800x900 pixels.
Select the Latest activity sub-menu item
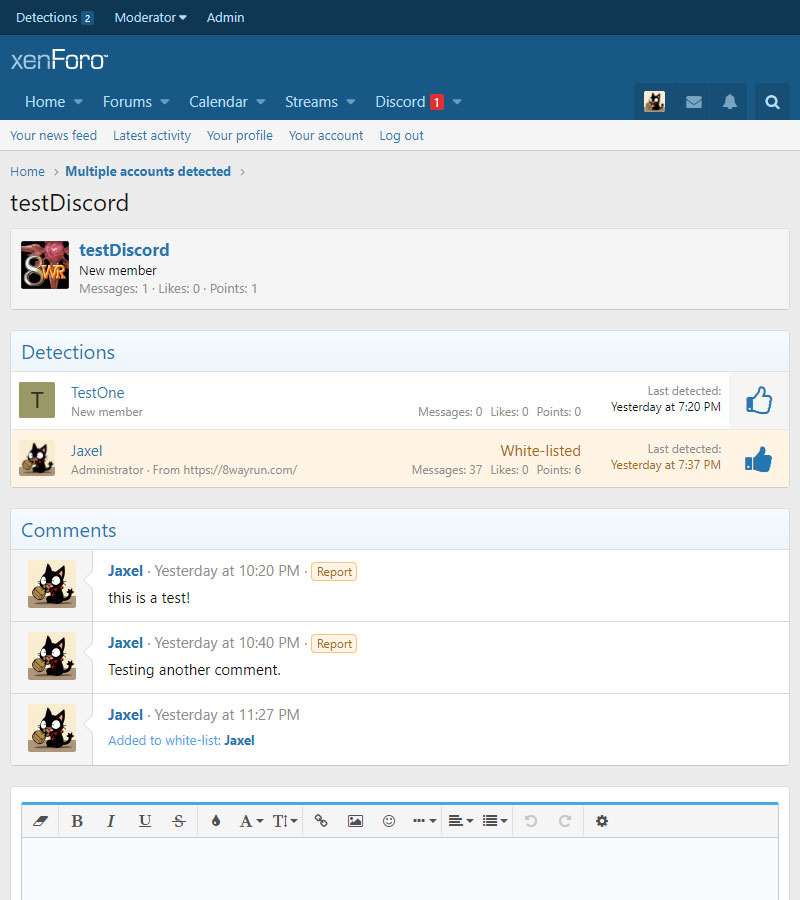[x=152, y=136]
